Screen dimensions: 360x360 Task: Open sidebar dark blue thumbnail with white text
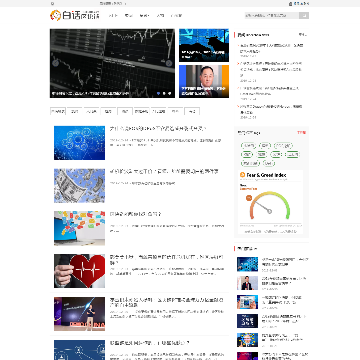(x=247, y=321)
